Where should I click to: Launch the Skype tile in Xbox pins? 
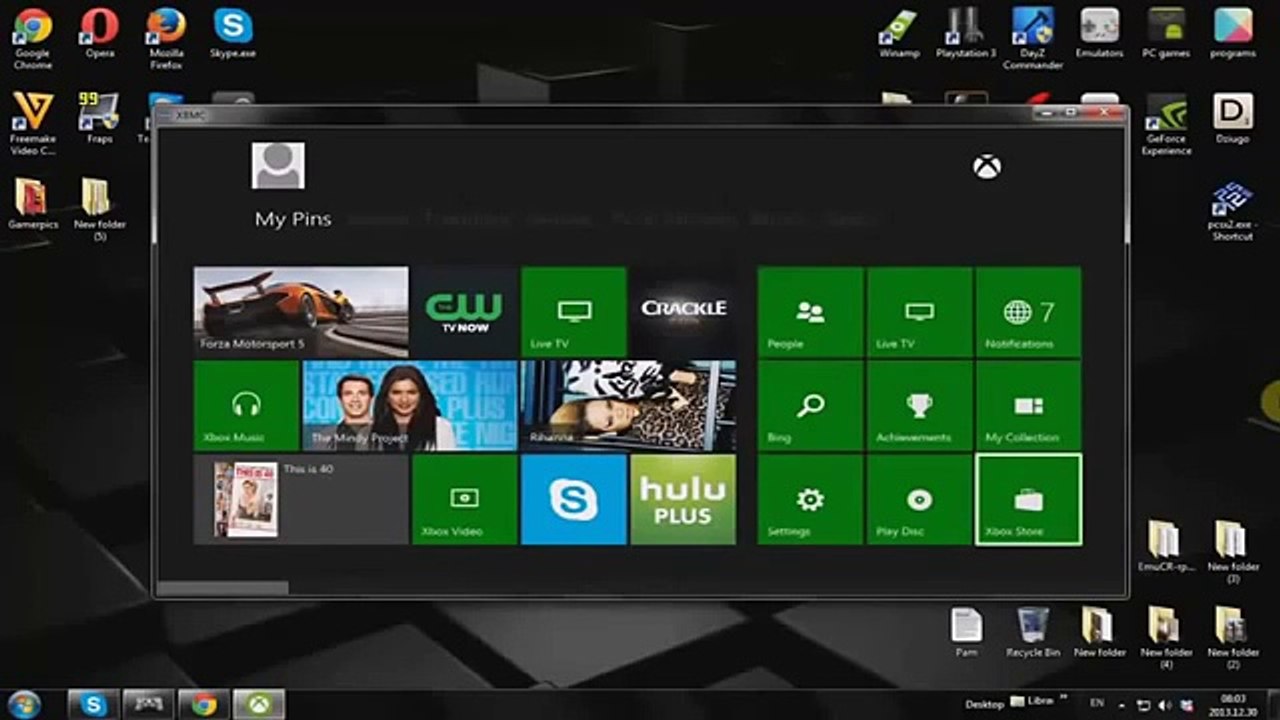(x=574, y=500)
